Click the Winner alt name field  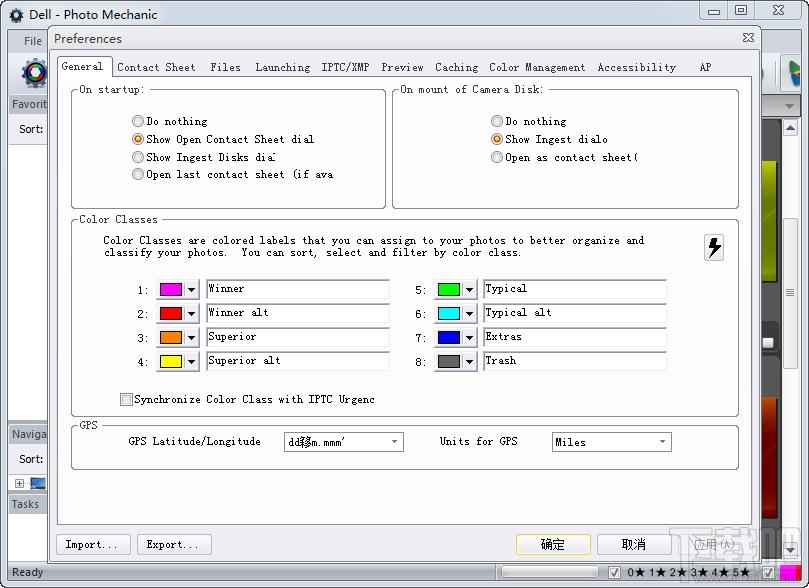coord(298,313)
